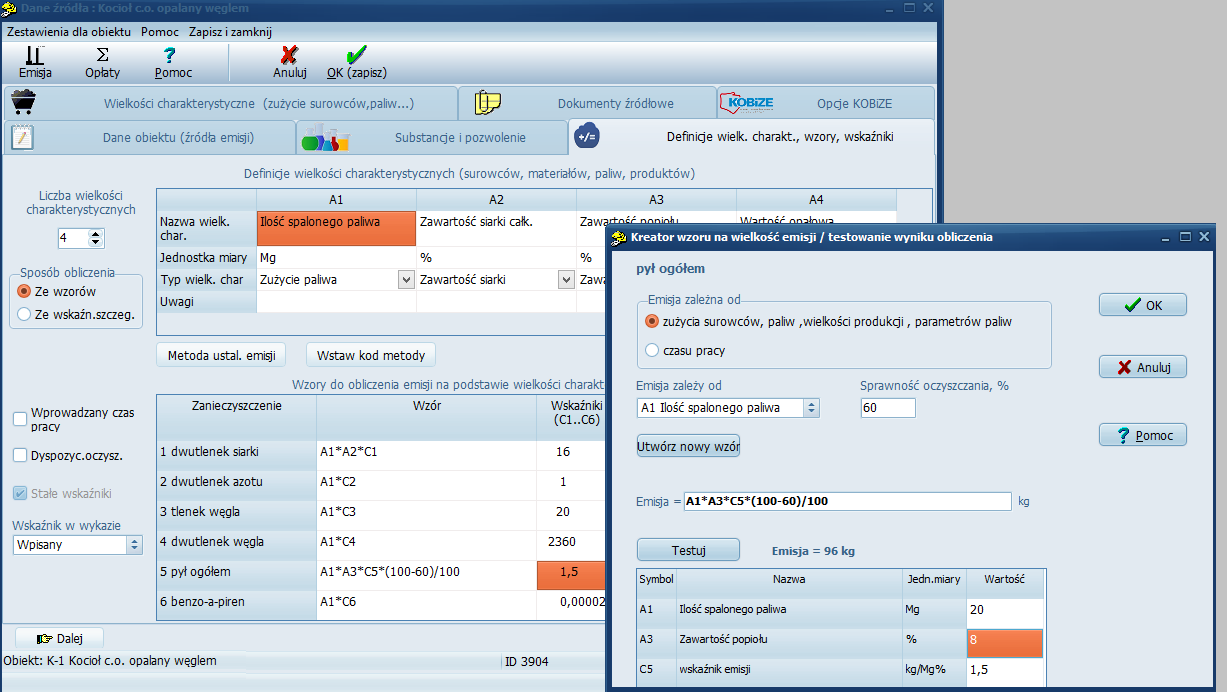Click the Emisja formula input field in dialog
The width and height of the screenshot is (1227, 692).
pyautogui.click(x=848, y=501)
